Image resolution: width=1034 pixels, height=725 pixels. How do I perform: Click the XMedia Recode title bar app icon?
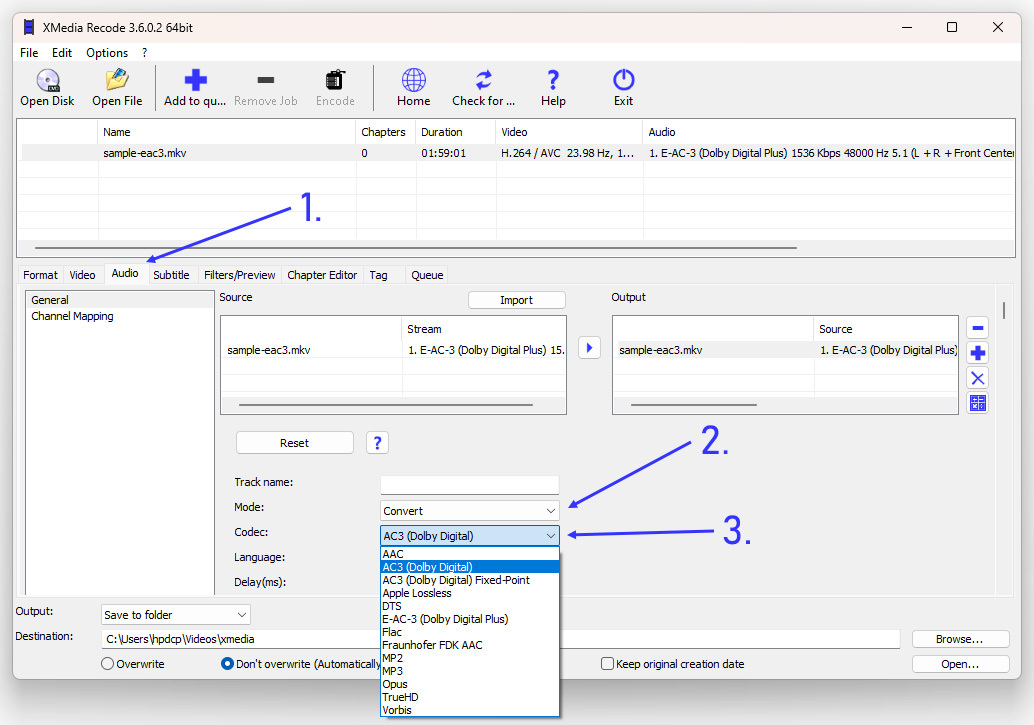coord(29,28)
